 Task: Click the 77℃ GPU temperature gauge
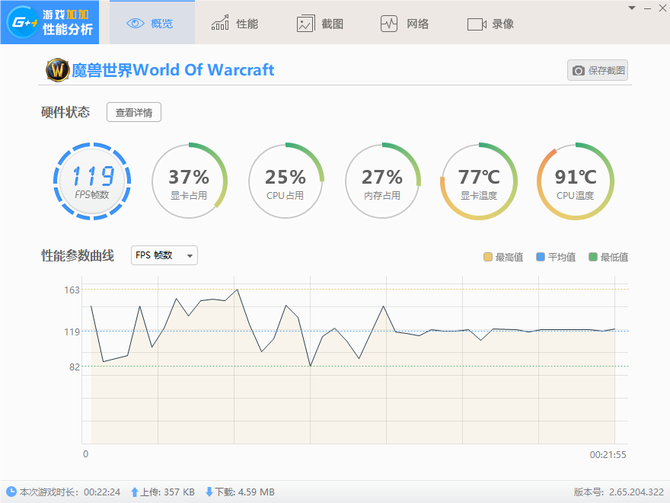[479, 181]
